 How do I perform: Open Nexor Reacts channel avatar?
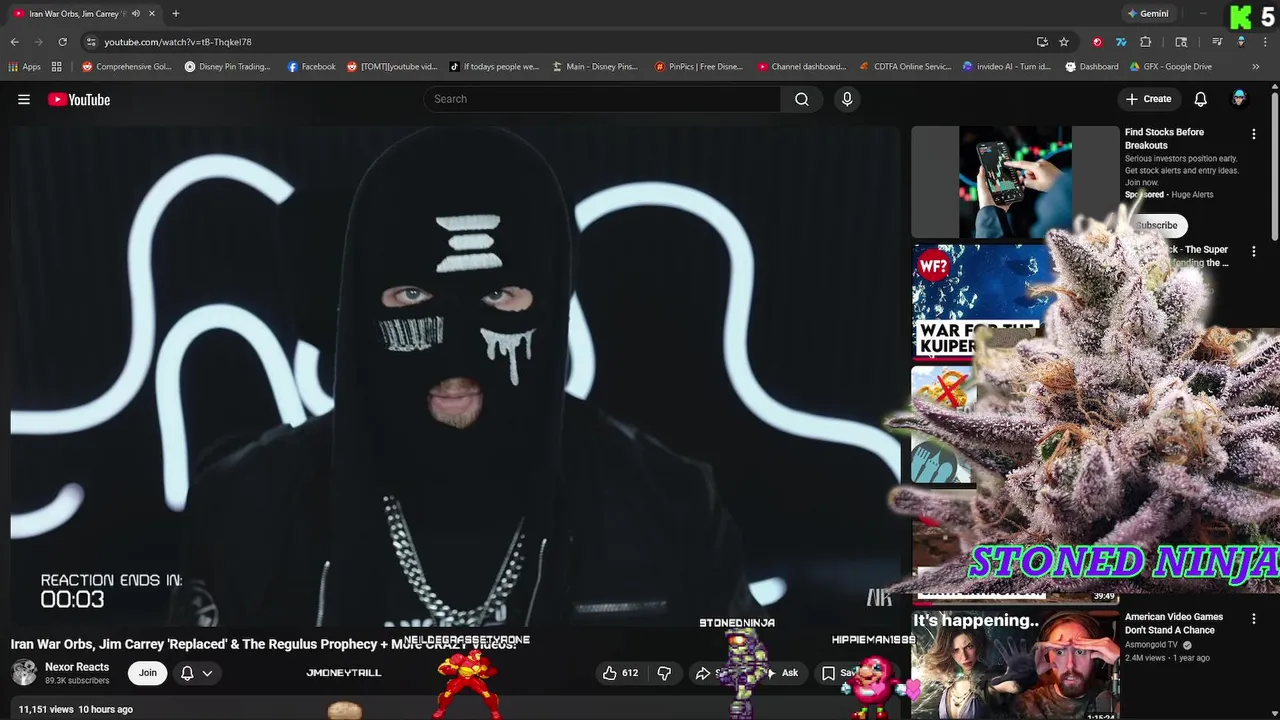coord(24,672)
